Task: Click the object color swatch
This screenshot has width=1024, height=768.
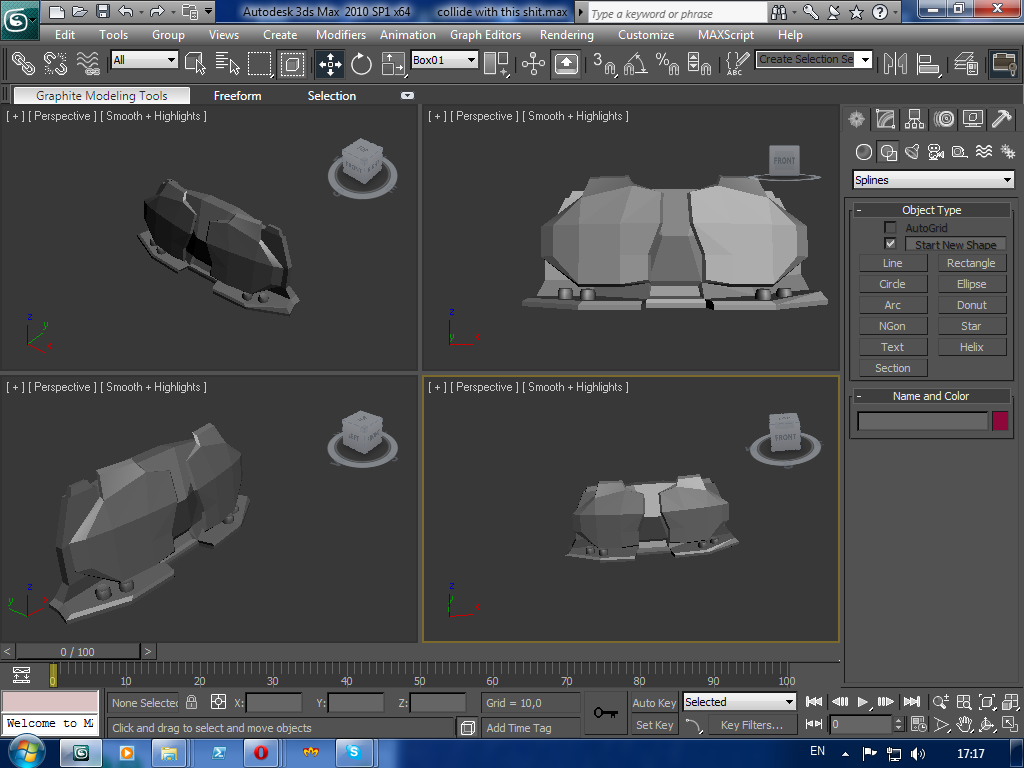Action: click(1000, 421)
